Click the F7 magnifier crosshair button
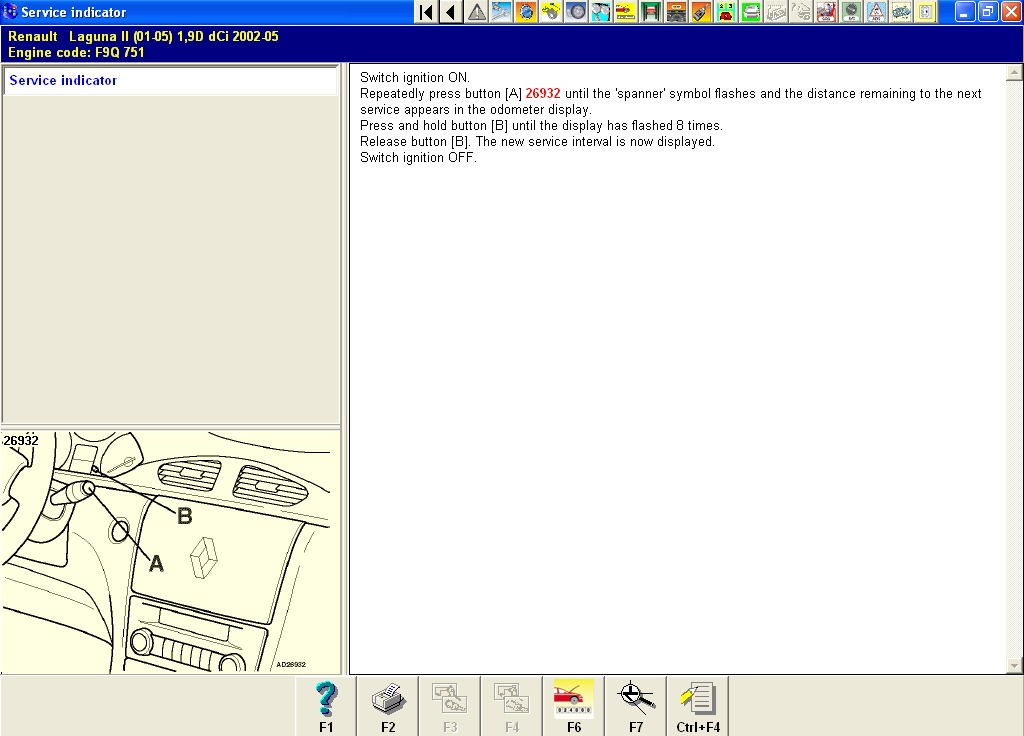The width and height of the screenshot is (1024, 736). pos(636,707)
